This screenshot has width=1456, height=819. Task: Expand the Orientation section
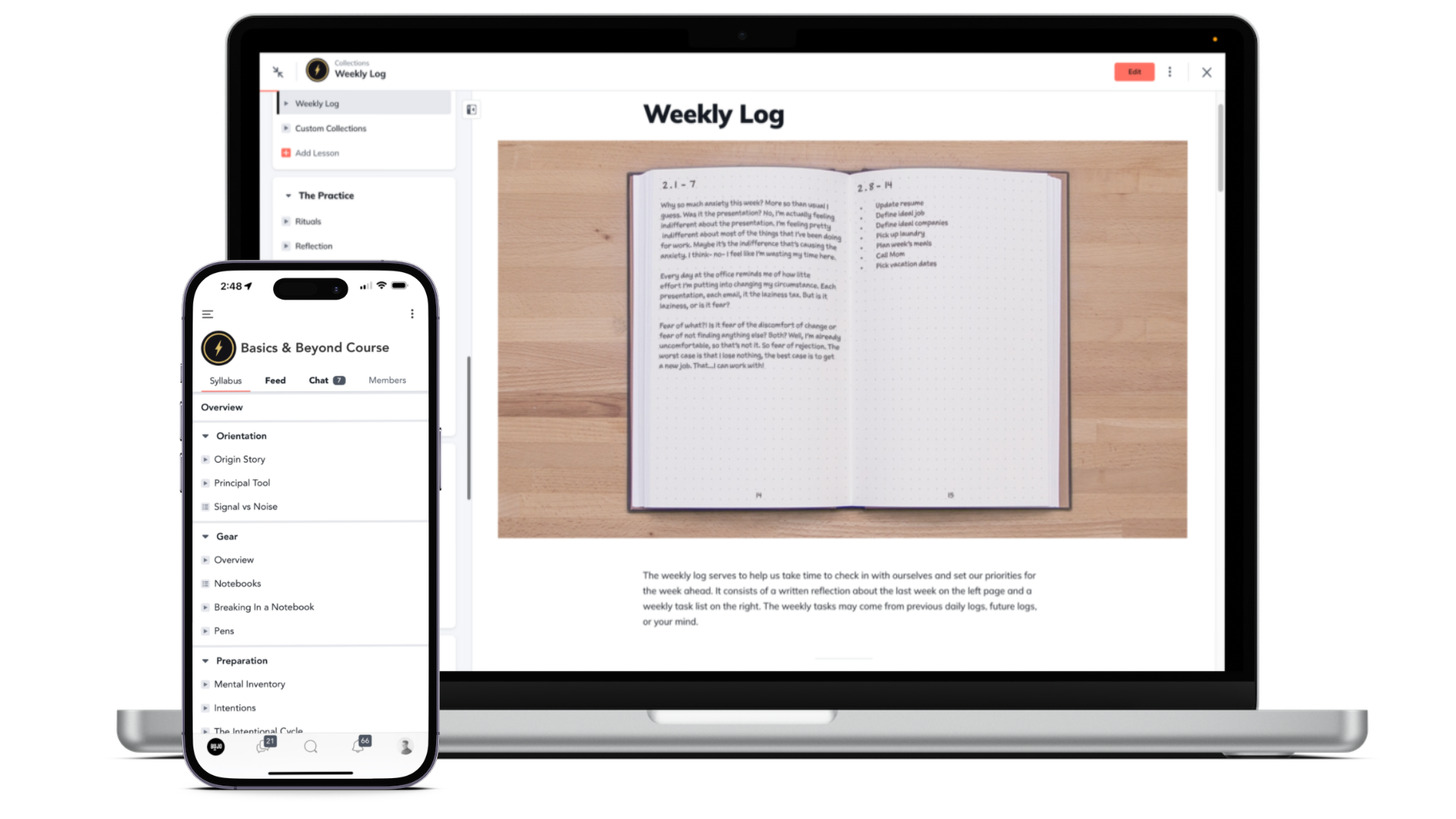coord(205,435)
